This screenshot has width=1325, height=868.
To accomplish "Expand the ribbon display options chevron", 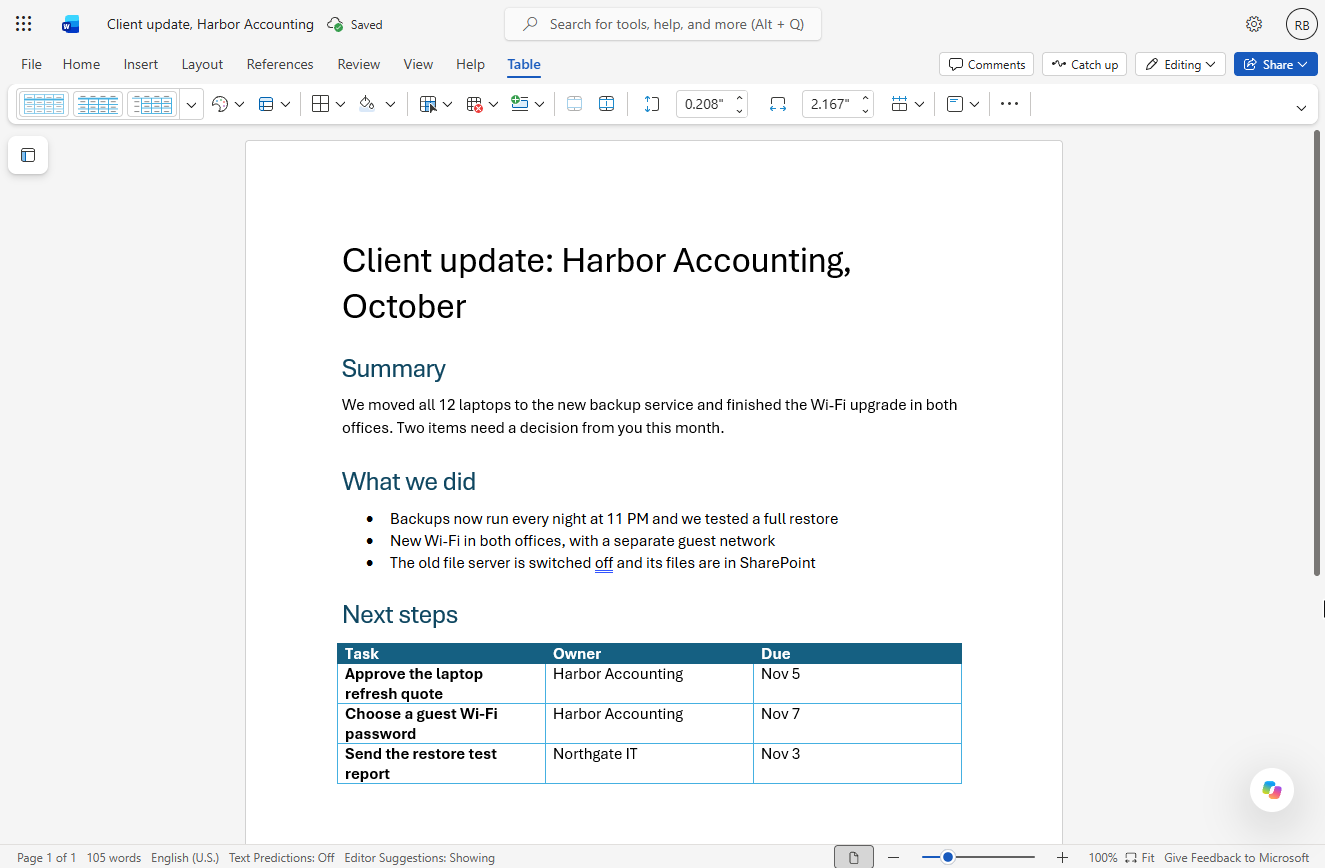I will click(1301, 107).
